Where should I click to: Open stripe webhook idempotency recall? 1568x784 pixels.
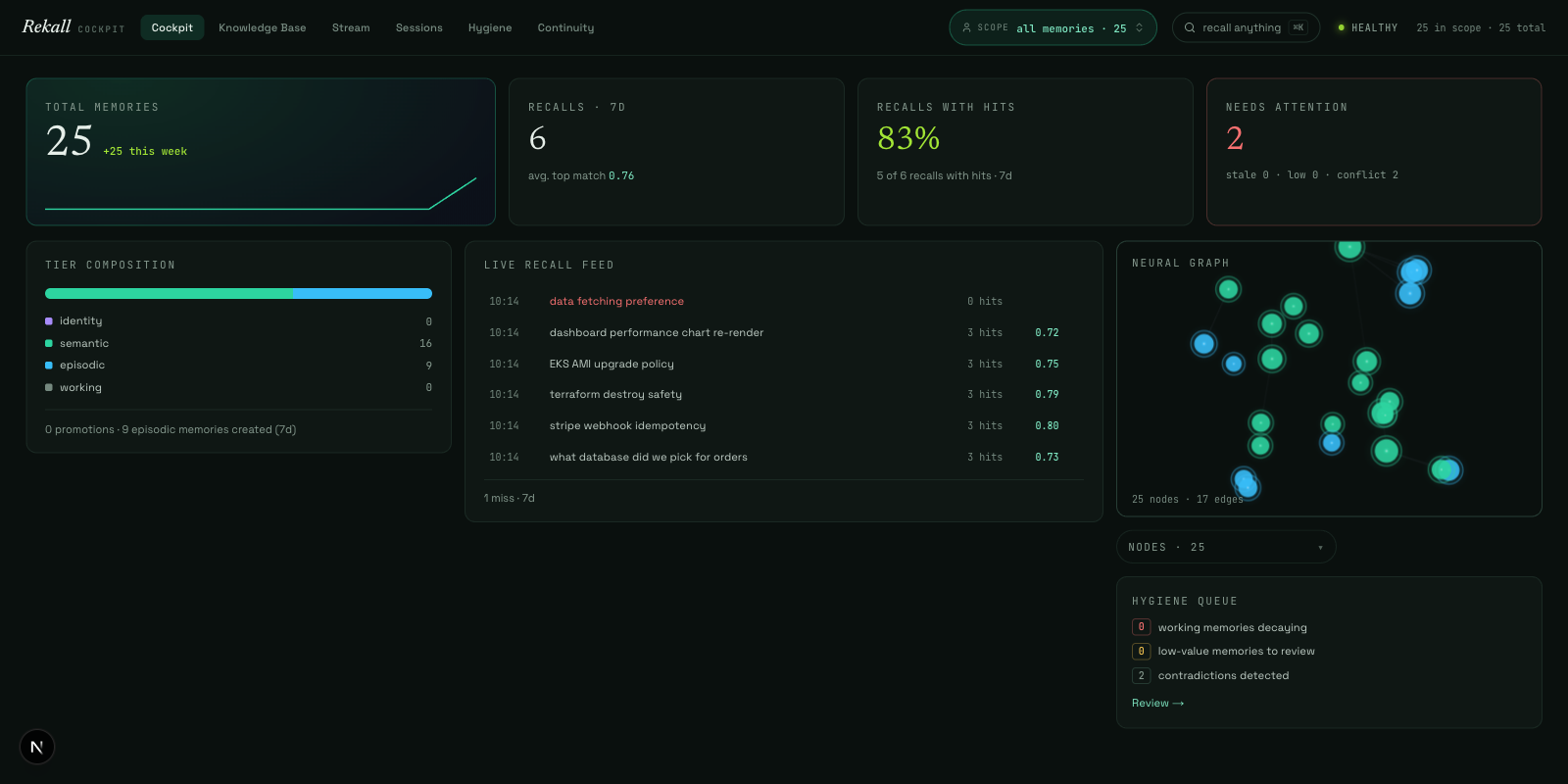(x=784, y=425)
